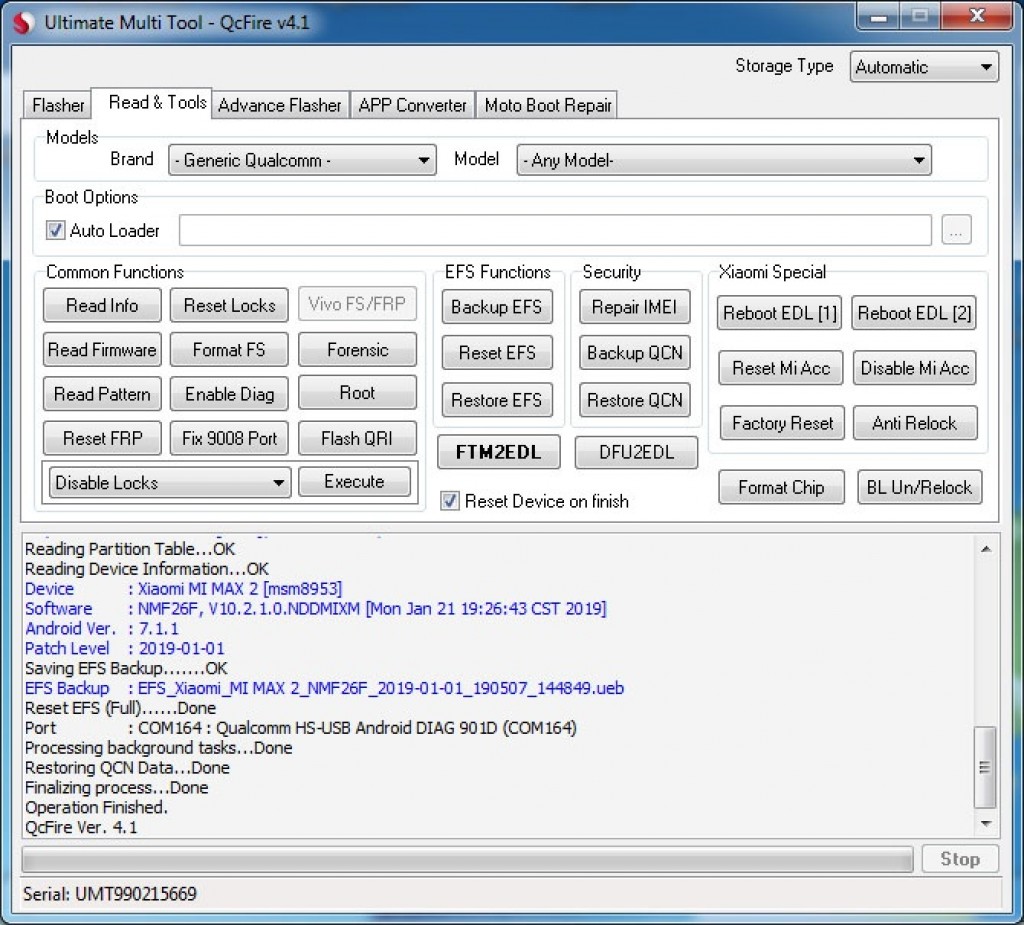
Task: Open the Storage Type dropdown
Action: (924, 68)
